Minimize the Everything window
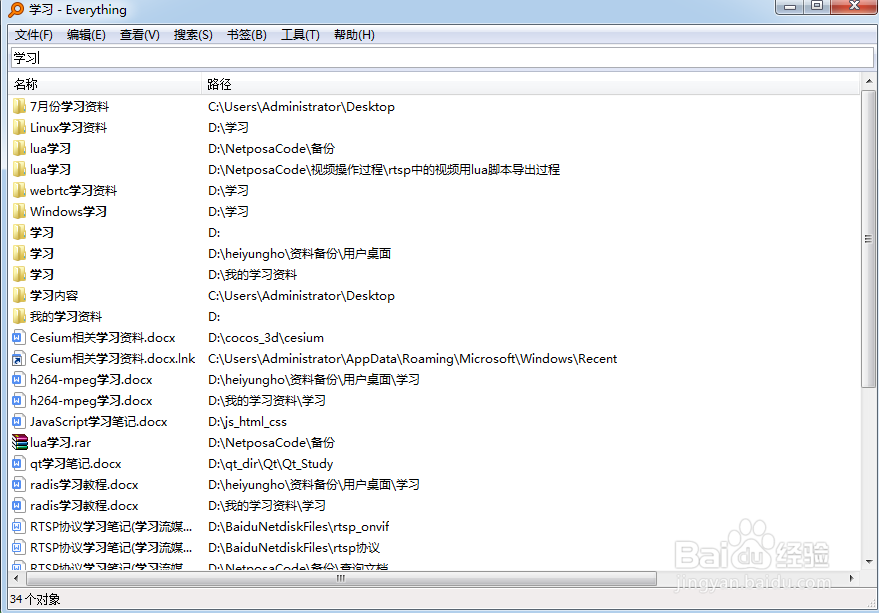The image size is (879, 613). 790,6
